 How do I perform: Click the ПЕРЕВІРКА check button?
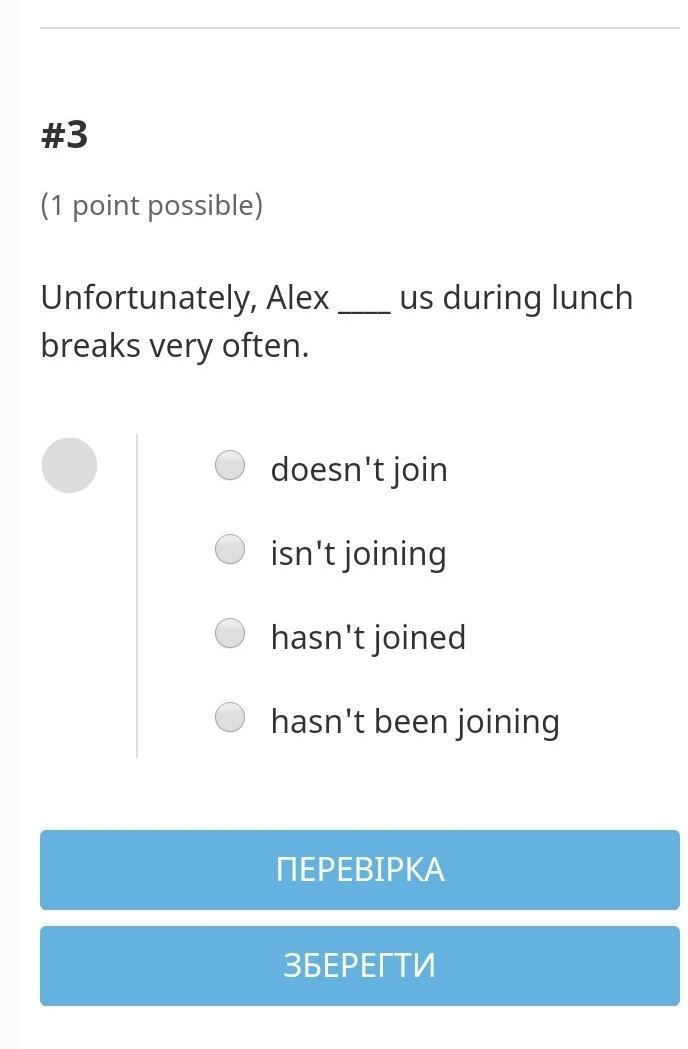pyautogui.click(x=359, y=870)
